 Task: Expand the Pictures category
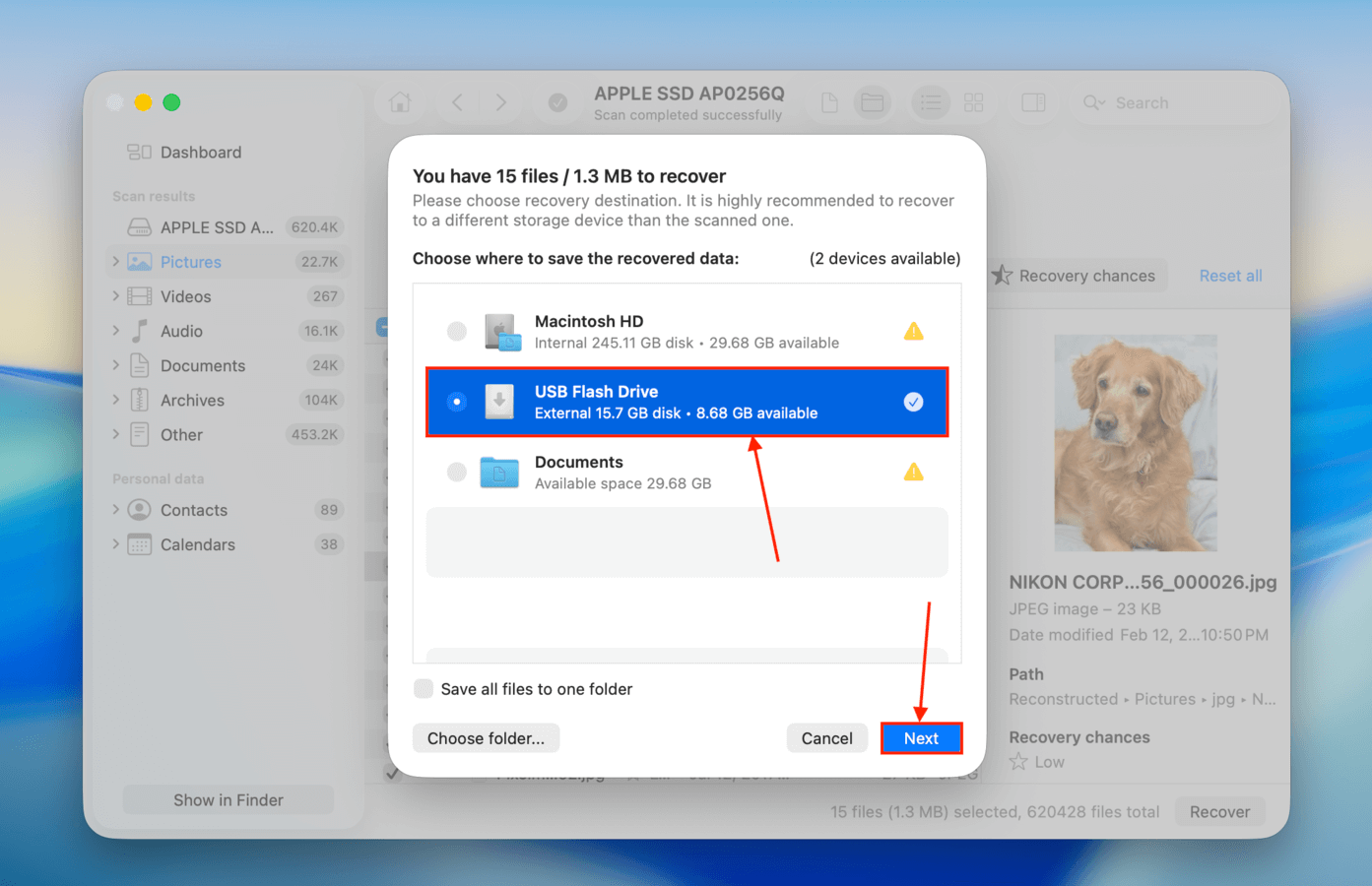(116, 261)
